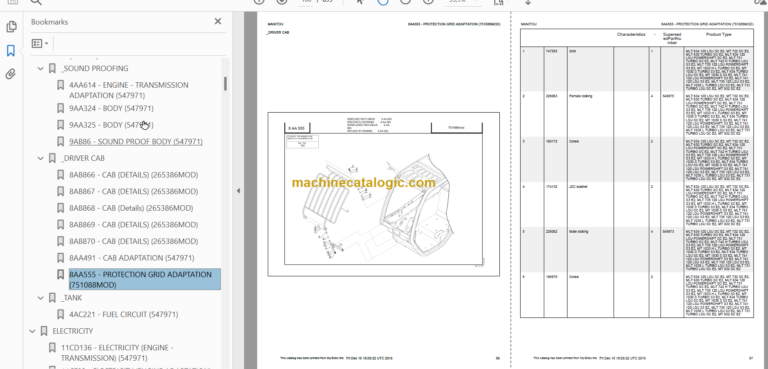Open bookmark 8AB868 - CAB (Details)
768x369 pixels.
tap(131, 208)
